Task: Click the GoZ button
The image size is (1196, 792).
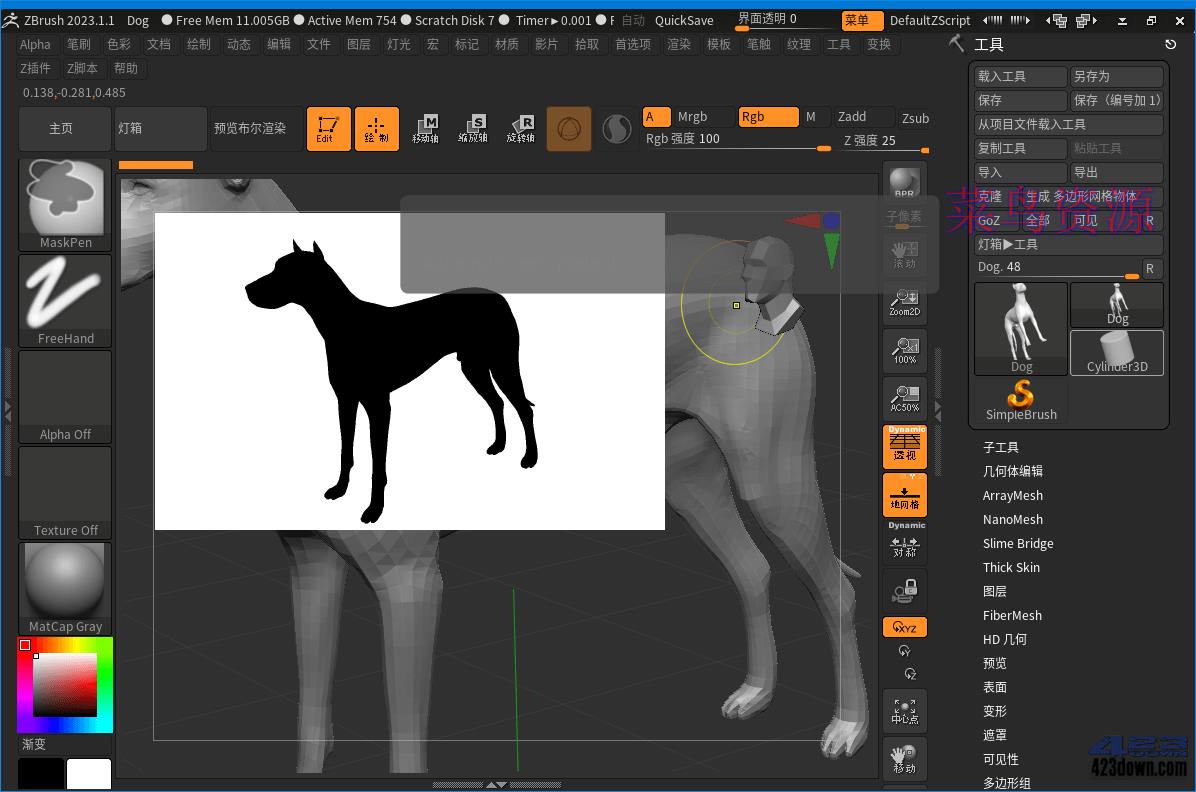Action: coord(991,220)
